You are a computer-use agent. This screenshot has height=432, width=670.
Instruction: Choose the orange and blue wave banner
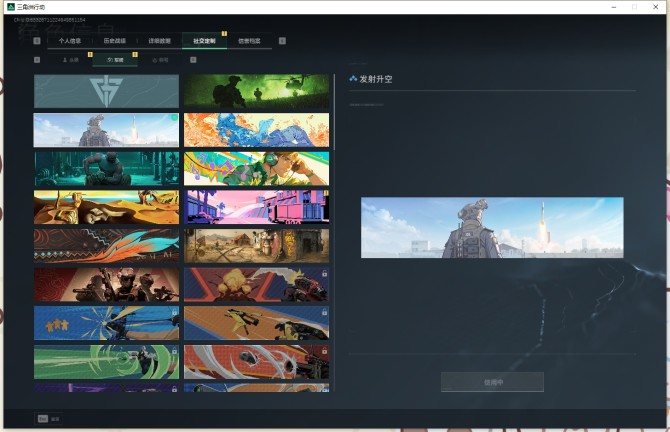[x=256, y=130]
